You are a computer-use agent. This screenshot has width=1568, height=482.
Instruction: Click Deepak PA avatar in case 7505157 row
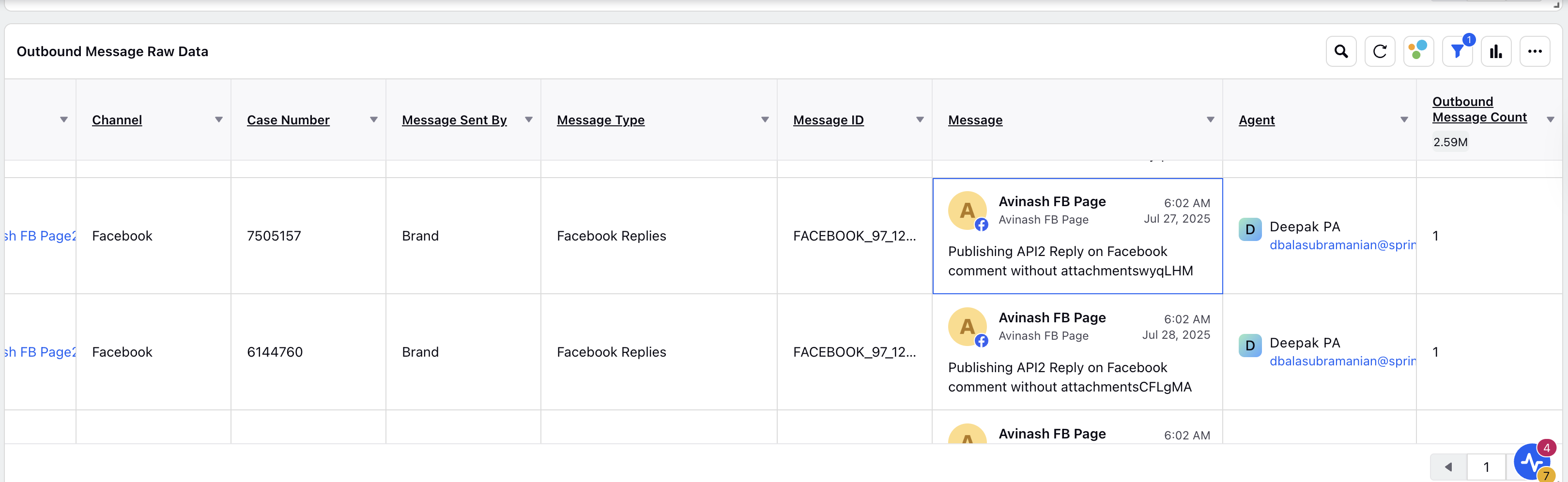point(1250,229)
